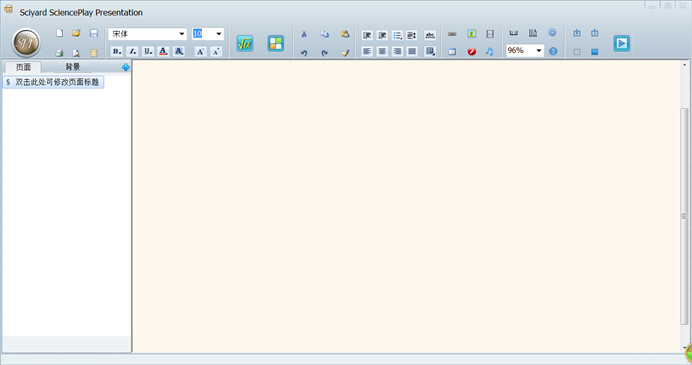Toggle italic formatting
Screen dimensions: 692x365
point(132,52)
